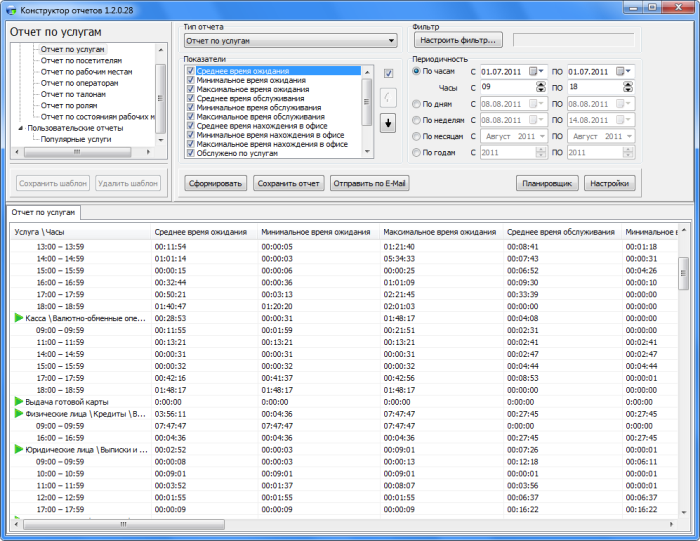The width and height of the screenshot is (700, 541).
Task: Click the report tree vertical scrollbar thumb
Action: click(160, 98)
